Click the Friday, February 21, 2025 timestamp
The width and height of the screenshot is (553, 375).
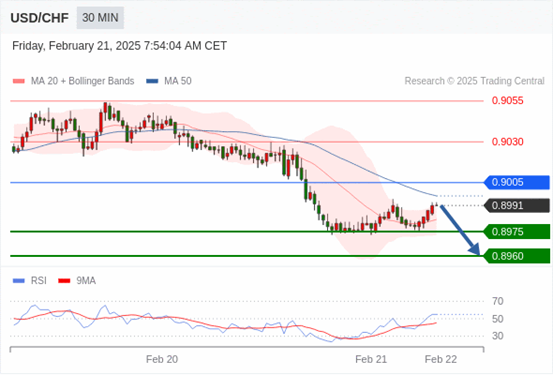119,46
